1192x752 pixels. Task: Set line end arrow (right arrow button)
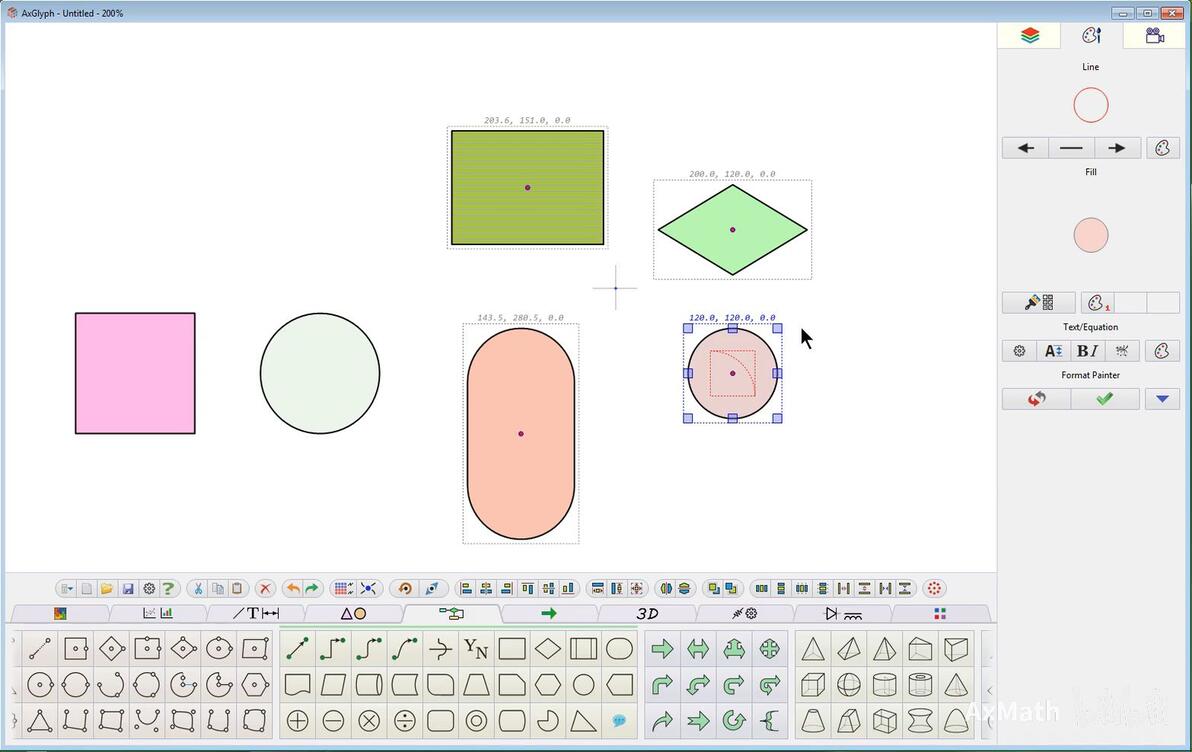point(1117,148)
